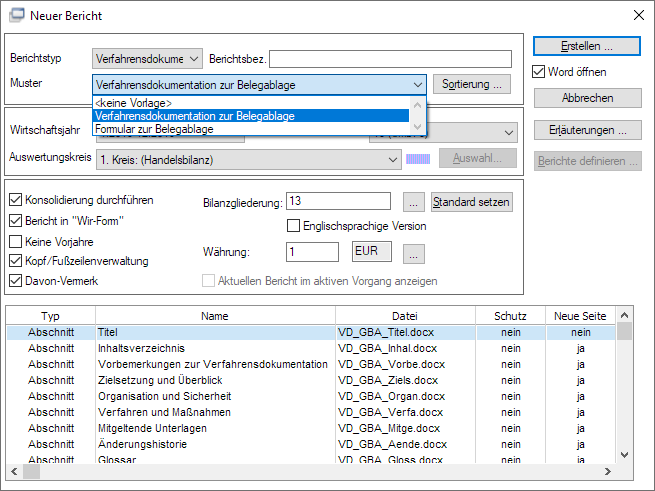Uncheck the Davon-Vermerk option
The height and width of the screenshot is (491, 655).
point(15,280)
